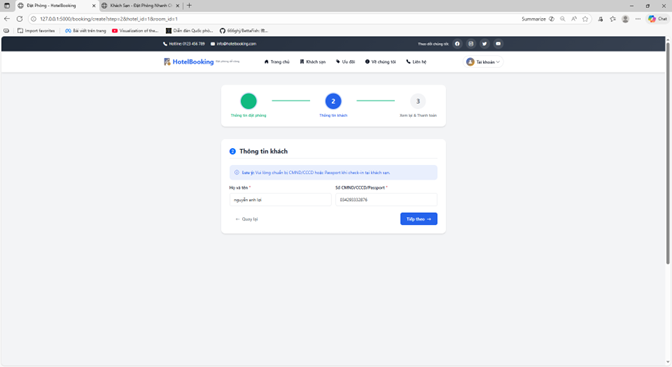Image resolution: width=672 pixels, height=367 pixels.
Task: Open the tab actions menu icon
Action: tap(7, 6)
